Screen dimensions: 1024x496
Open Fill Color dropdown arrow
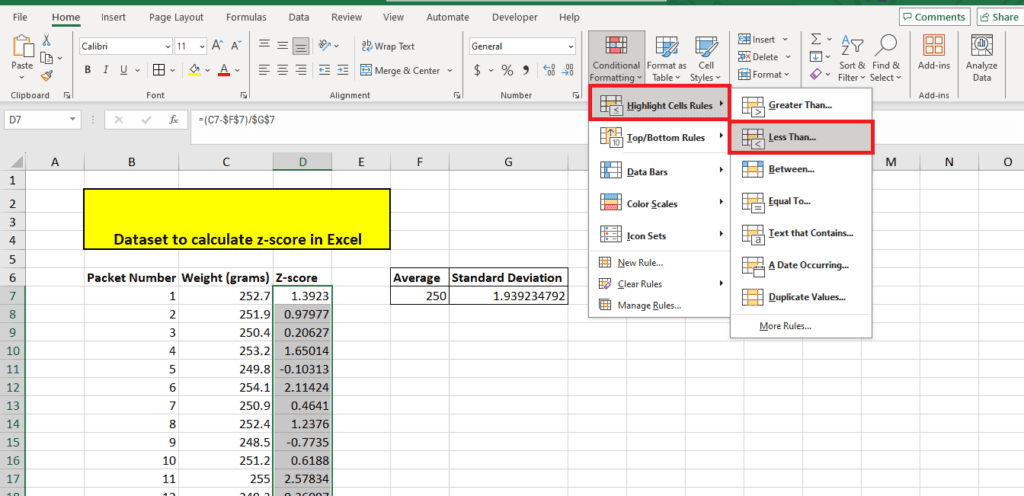207,70
